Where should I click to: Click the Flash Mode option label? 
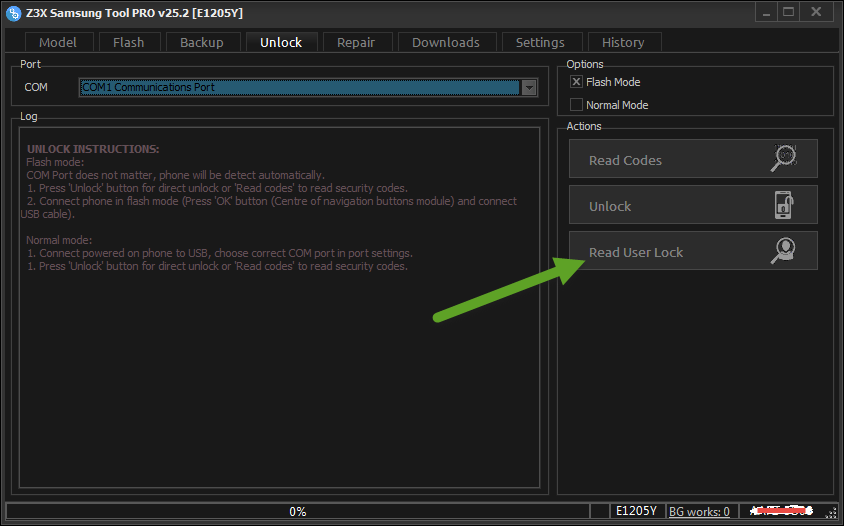[613, 82]
